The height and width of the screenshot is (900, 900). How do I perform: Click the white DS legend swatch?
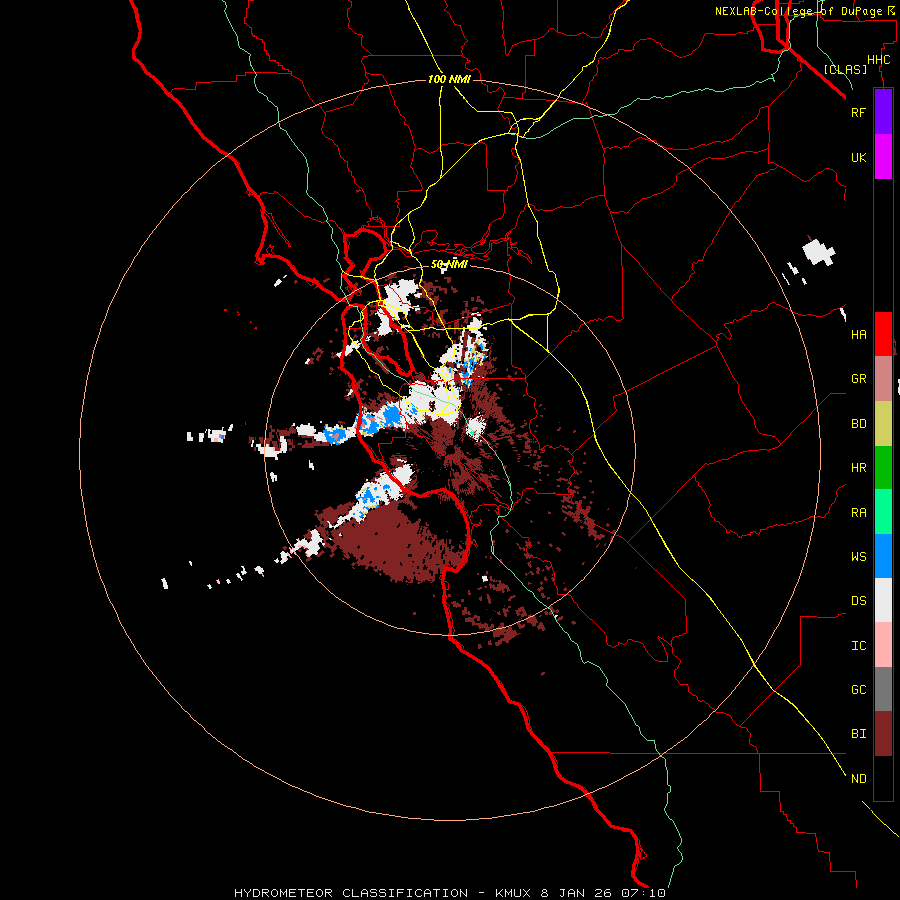[x=883, y=600]
